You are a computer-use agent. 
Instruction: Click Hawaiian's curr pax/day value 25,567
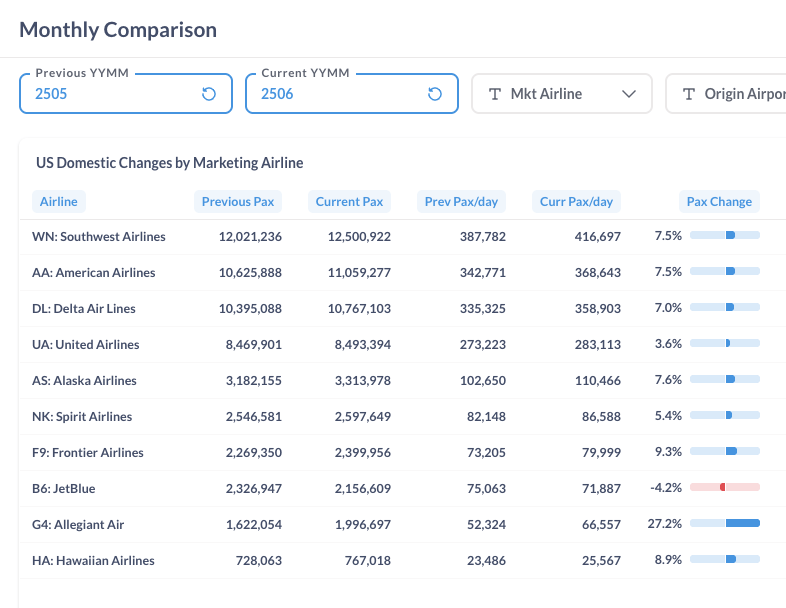coord(601,561)
